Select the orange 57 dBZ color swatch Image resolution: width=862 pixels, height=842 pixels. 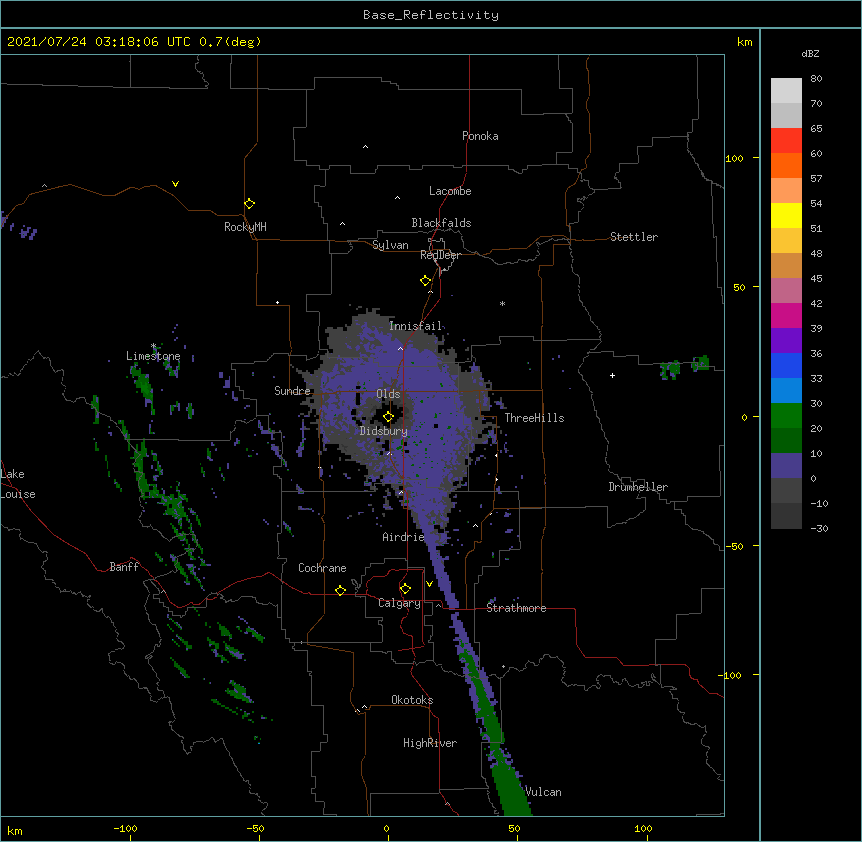coord(786,165)
